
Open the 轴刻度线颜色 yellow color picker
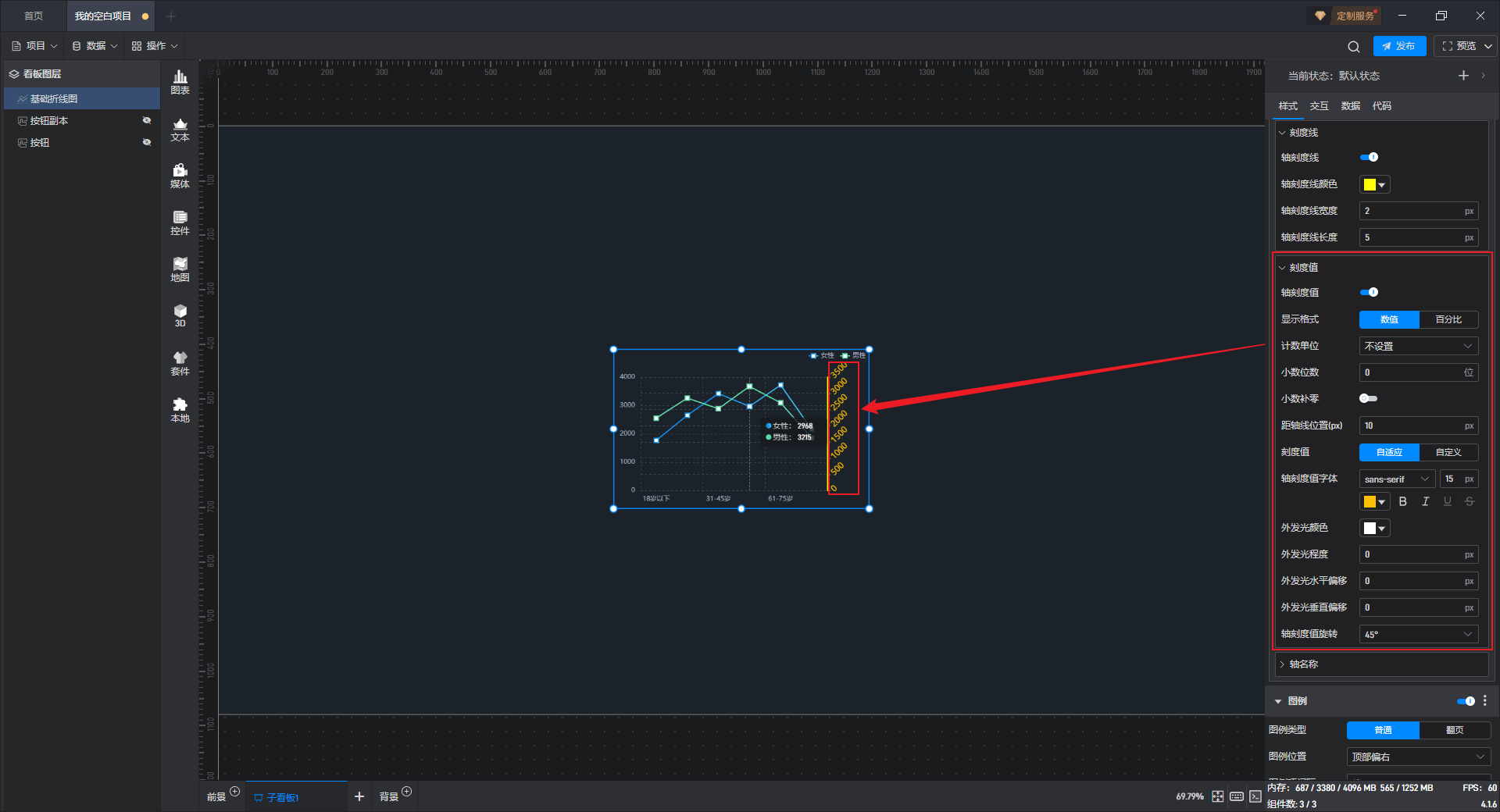[1375, 185]
